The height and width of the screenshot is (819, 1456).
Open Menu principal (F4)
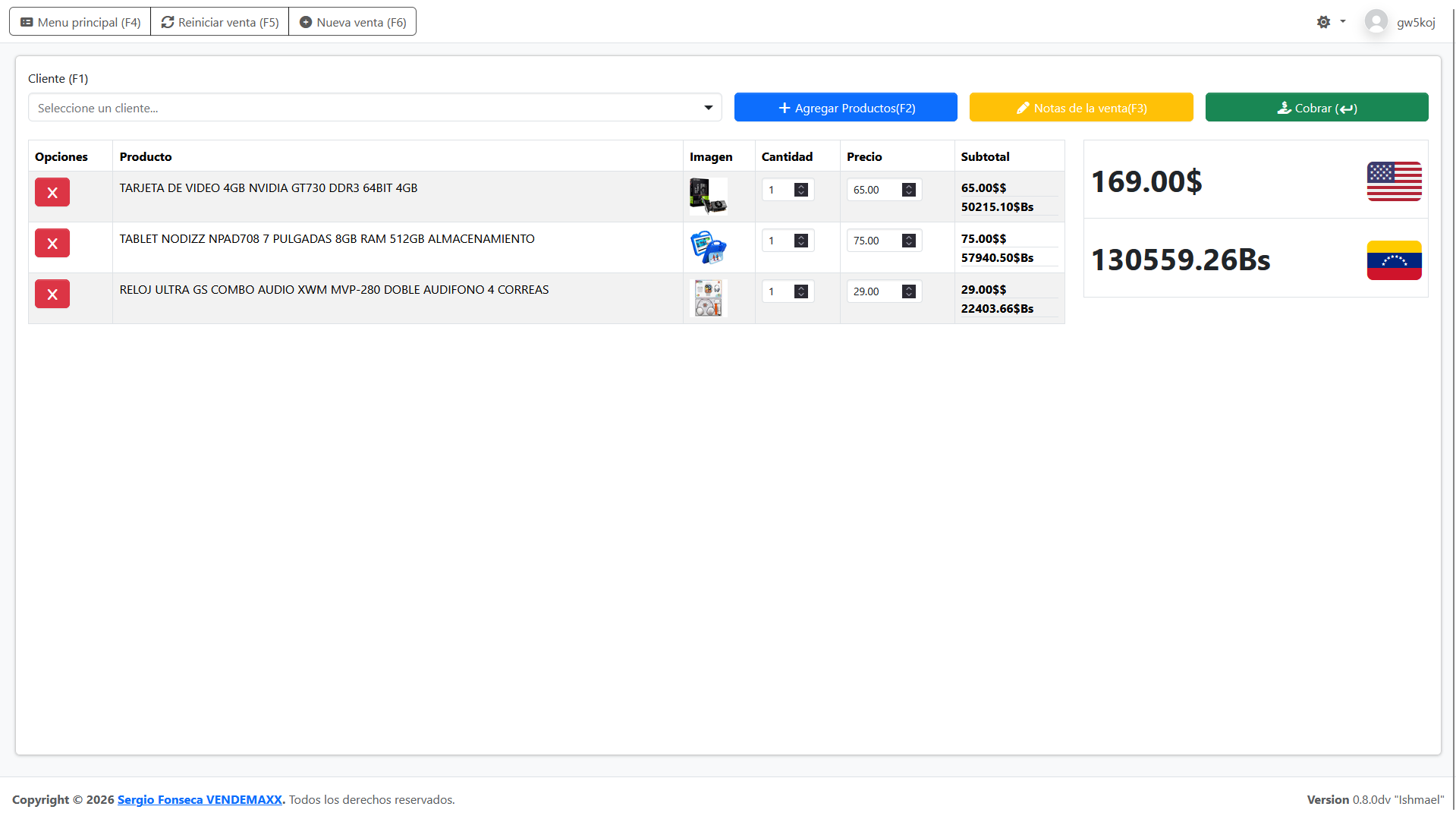click(80, 22)
